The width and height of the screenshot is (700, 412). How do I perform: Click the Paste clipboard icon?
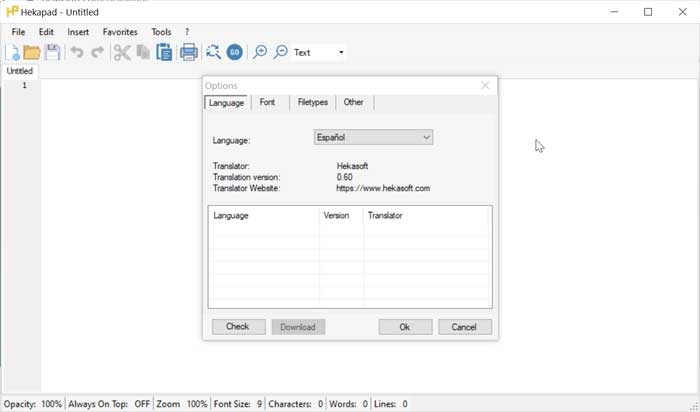coord(164,53)
